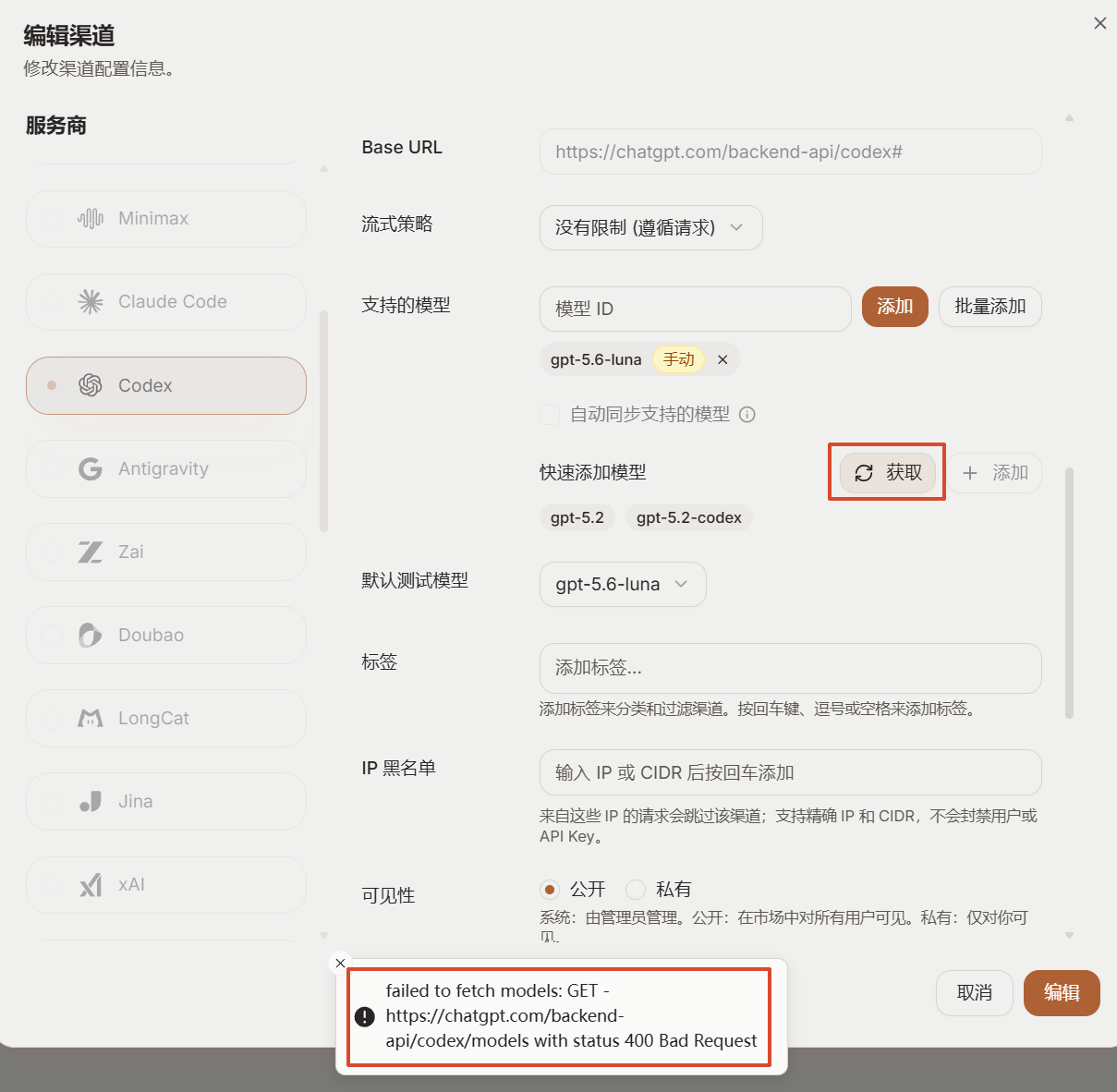Click the 快速添加模型 label
1117x1092 pixels.
(593, 473)
